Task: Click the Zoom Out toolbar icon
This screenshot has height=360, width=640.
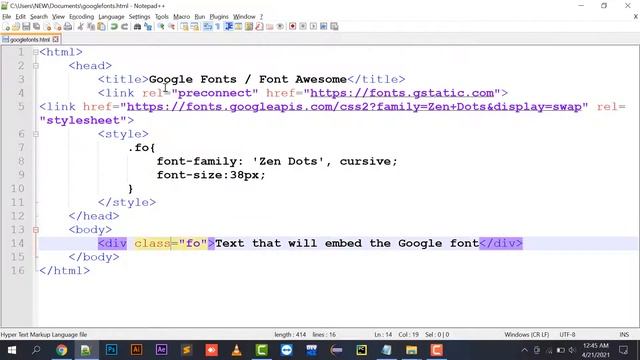Action: click(x=171, y=27)
